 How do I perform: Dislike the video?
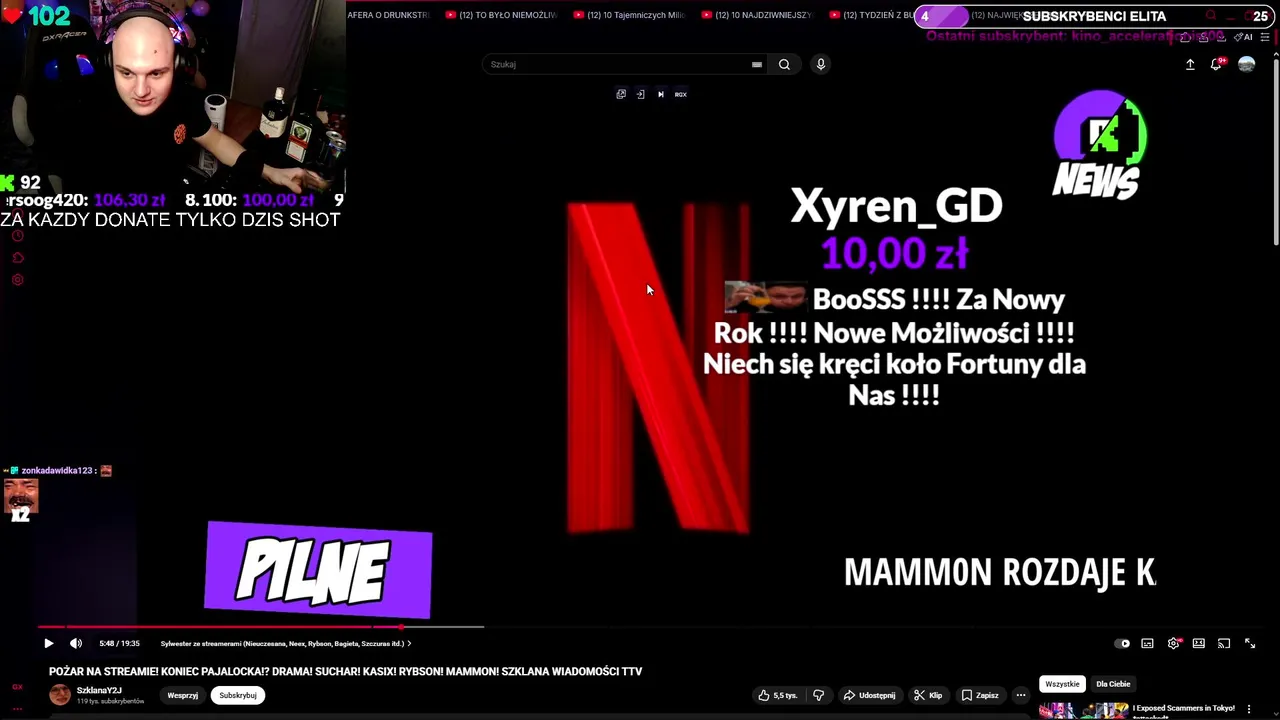point(818,695)
